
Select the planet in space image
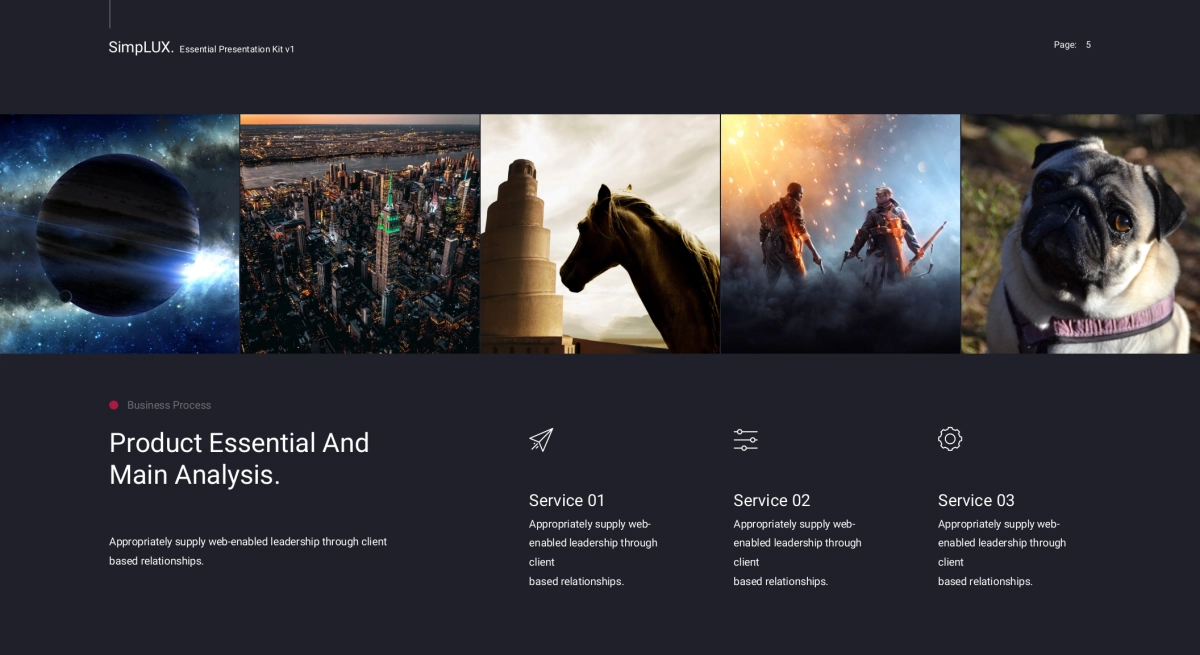click(119, 233)
